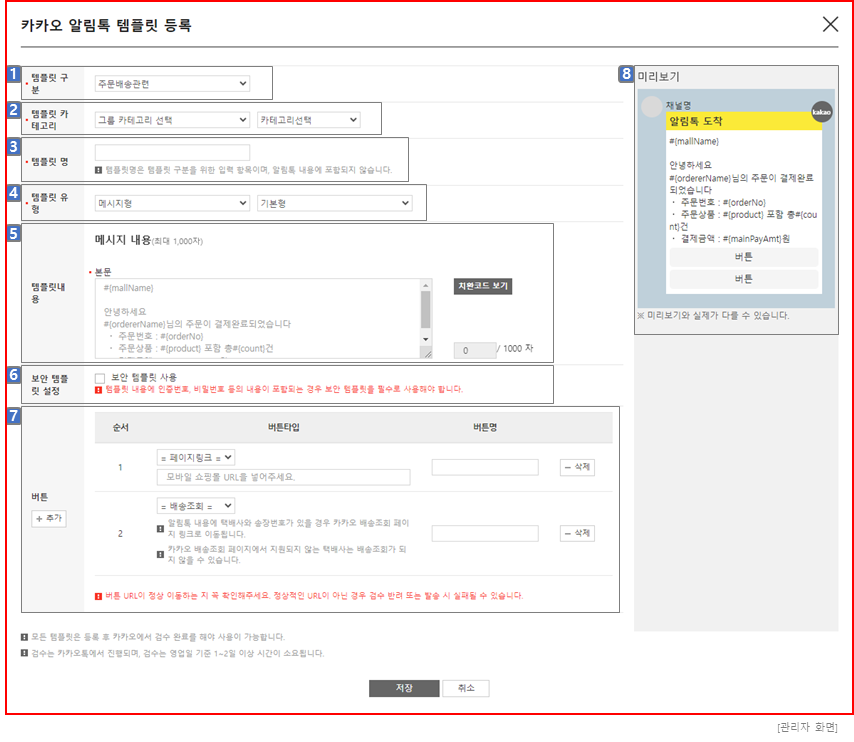The height and width of the screenshot is (742, 854).
Task: Delete button row 1 with 삭제
Action: [x=577, y=467]
